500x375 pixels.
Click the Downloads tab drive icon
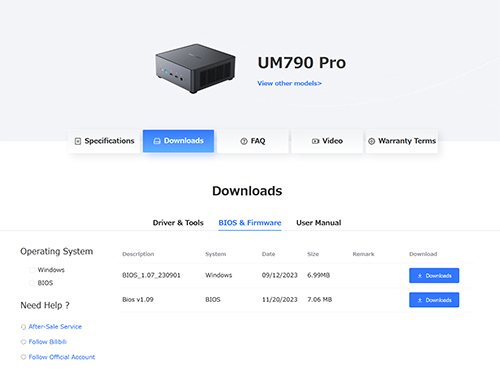157,141
